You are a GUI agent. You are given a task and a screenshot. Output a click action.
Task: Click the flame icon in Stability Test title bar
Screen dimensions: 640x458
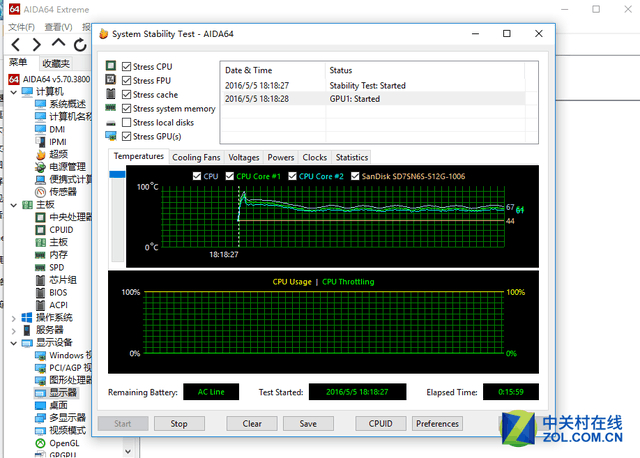(x=104, y=33)
